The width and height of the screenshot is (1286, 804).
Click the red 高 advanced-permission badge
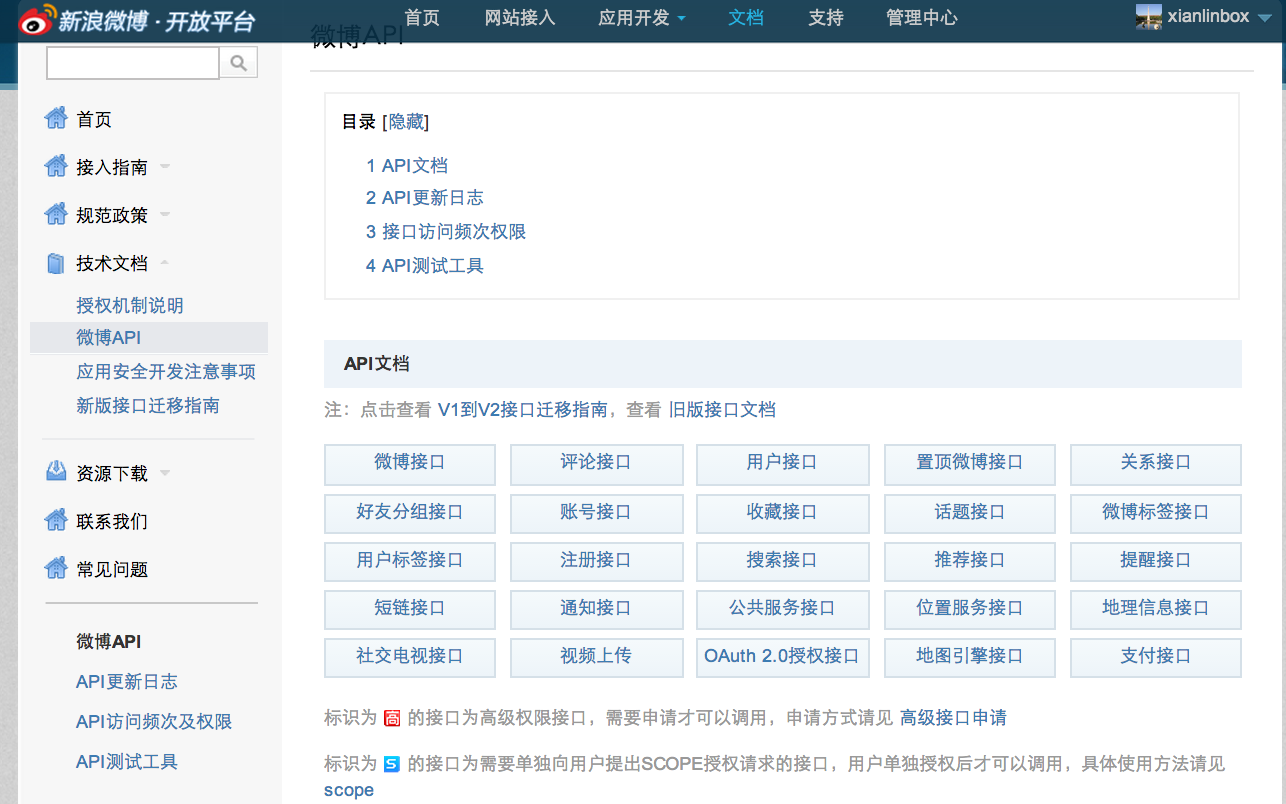pyautogui.click(x=392, y=717)
